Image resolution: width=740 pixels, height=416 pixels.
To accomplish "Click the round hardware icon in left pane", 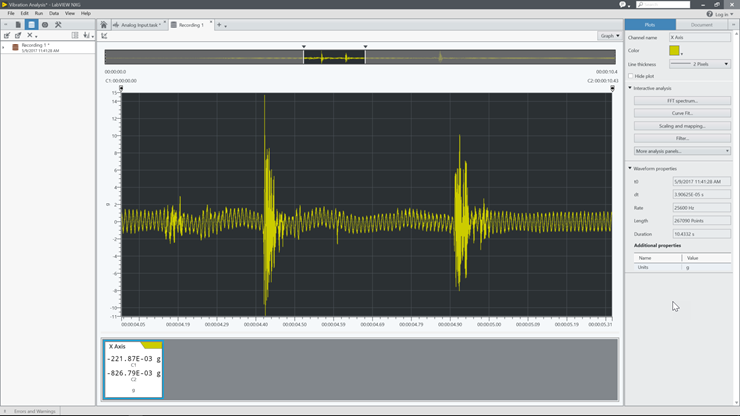I will (45, 25).
